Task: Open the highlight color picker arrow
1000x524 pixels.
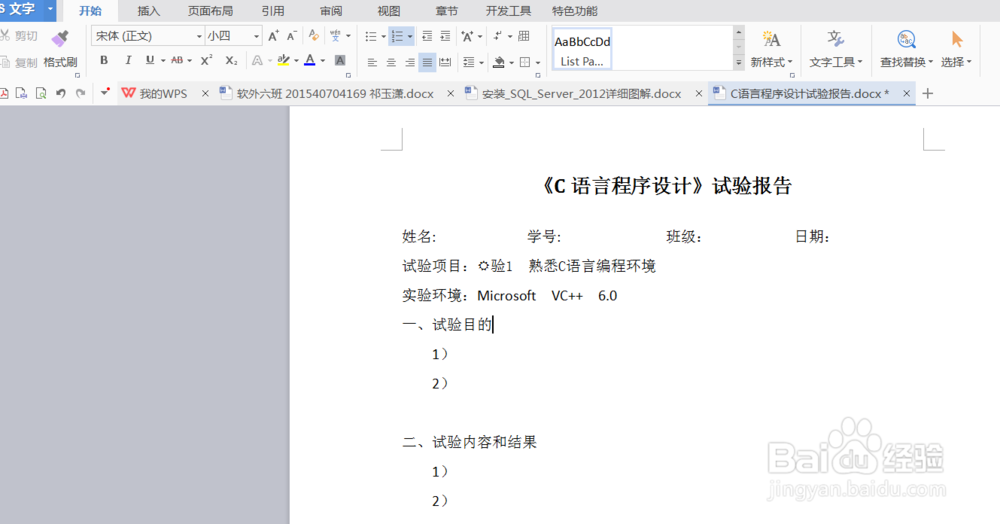Action: (297, 61)
